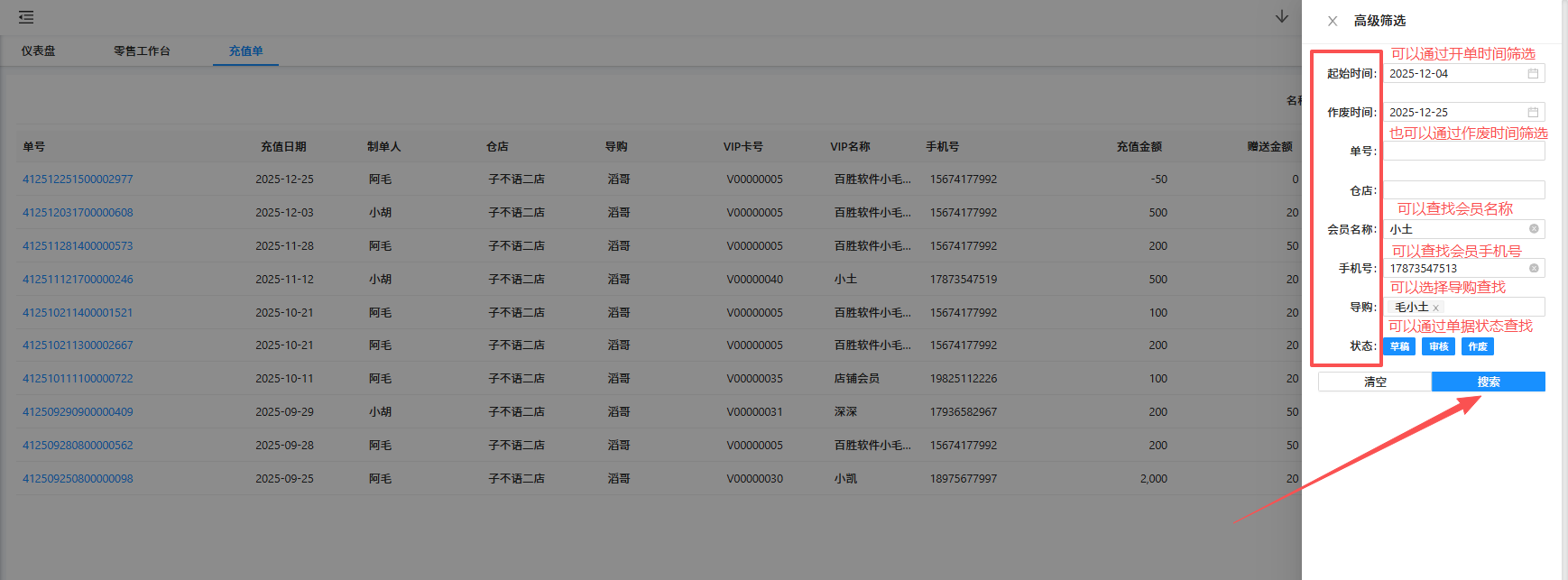Open order 412512251500002977 link

[x=78, y=180]
